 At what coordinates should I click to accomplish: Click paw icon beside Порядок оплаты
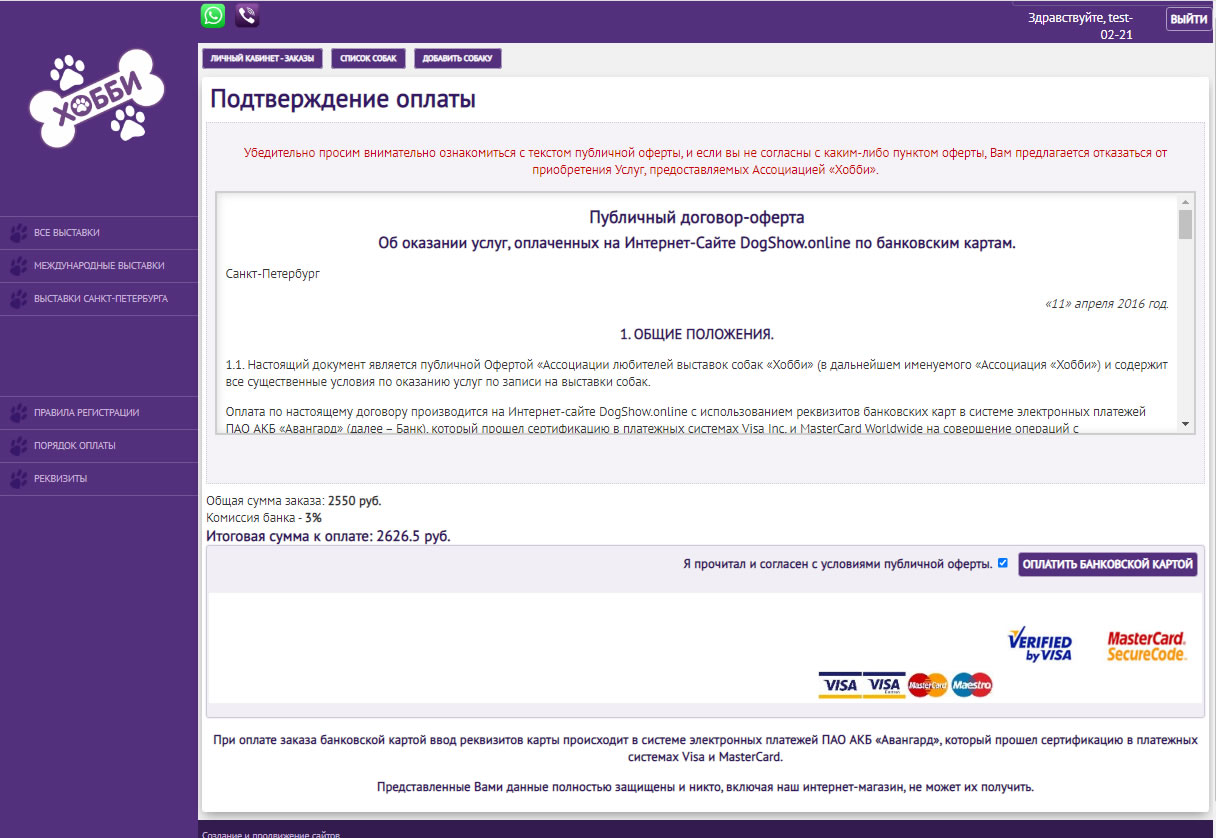click(18, 446)
